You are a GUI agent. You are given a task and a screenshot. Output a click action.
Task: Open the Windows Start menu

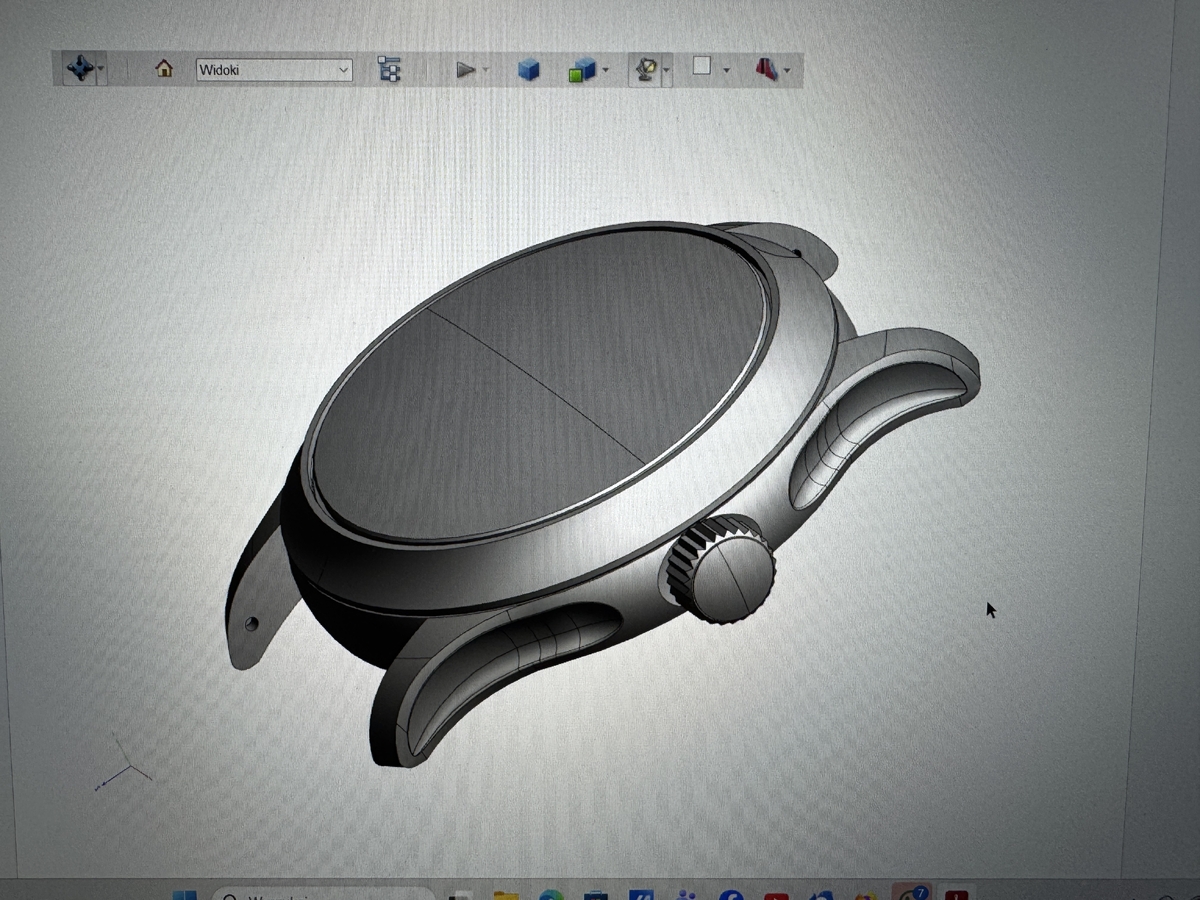pyautogui.click(x=184, y=896)
